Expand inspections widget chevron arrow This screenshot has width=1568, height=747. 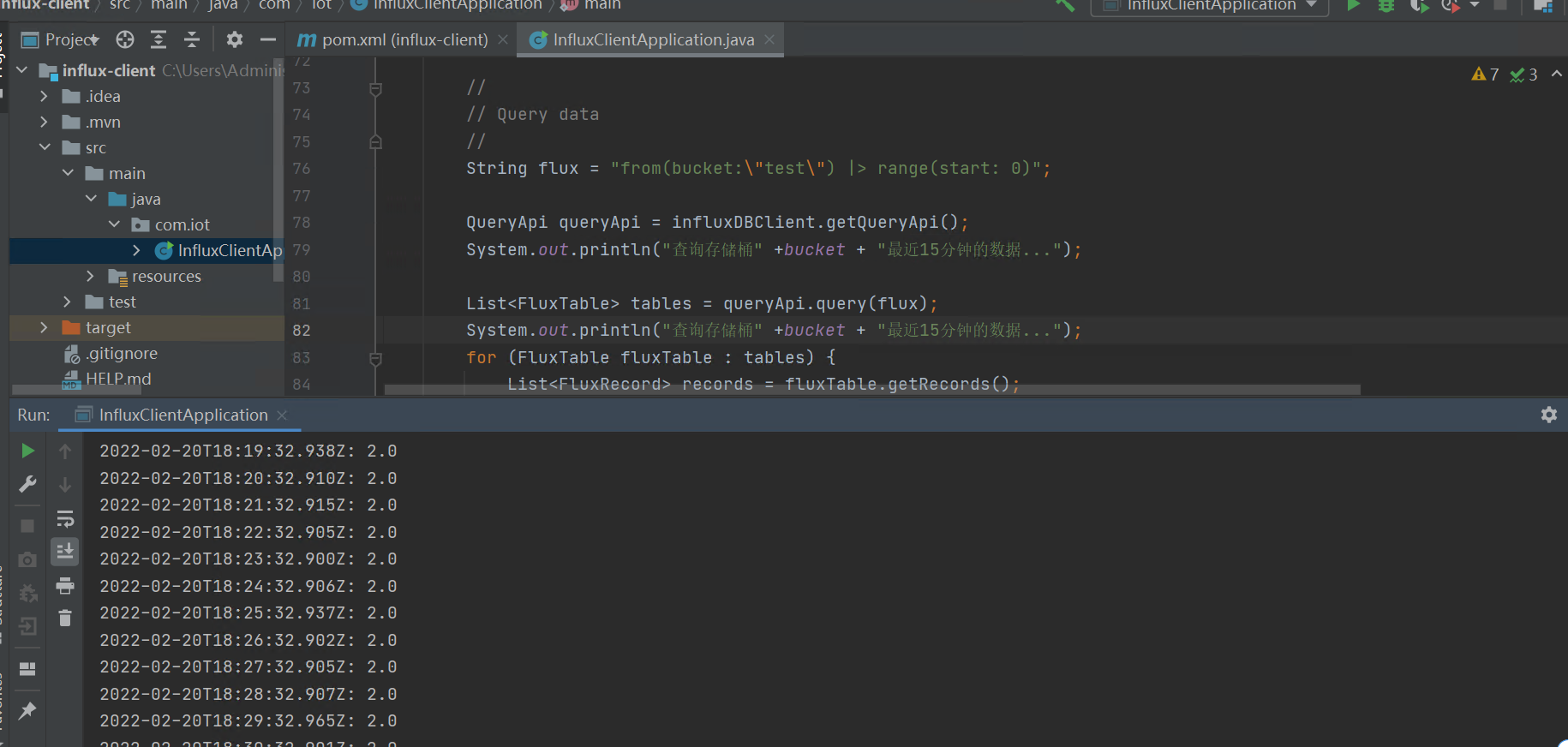coord(1557,75)
